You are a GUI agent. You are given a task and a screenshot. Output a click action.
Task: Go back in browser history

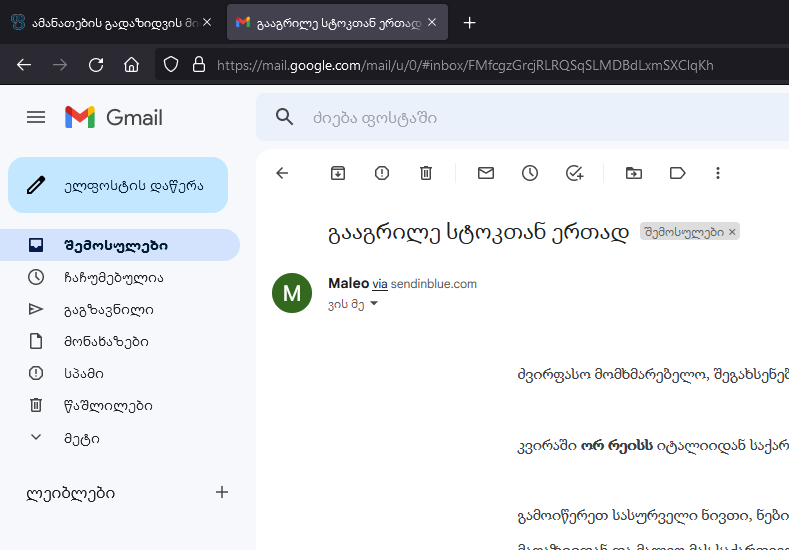click(24, 64)
